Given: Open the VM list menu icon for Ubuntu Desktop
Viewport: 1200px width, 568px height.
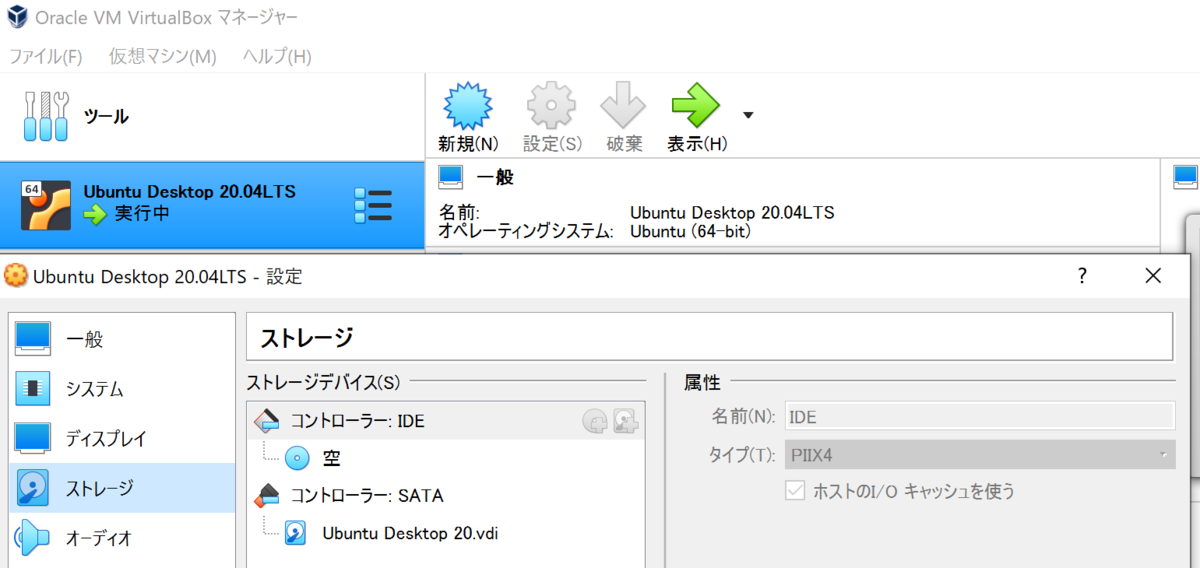Looking at the screenshot, I should tap(373, 203).
